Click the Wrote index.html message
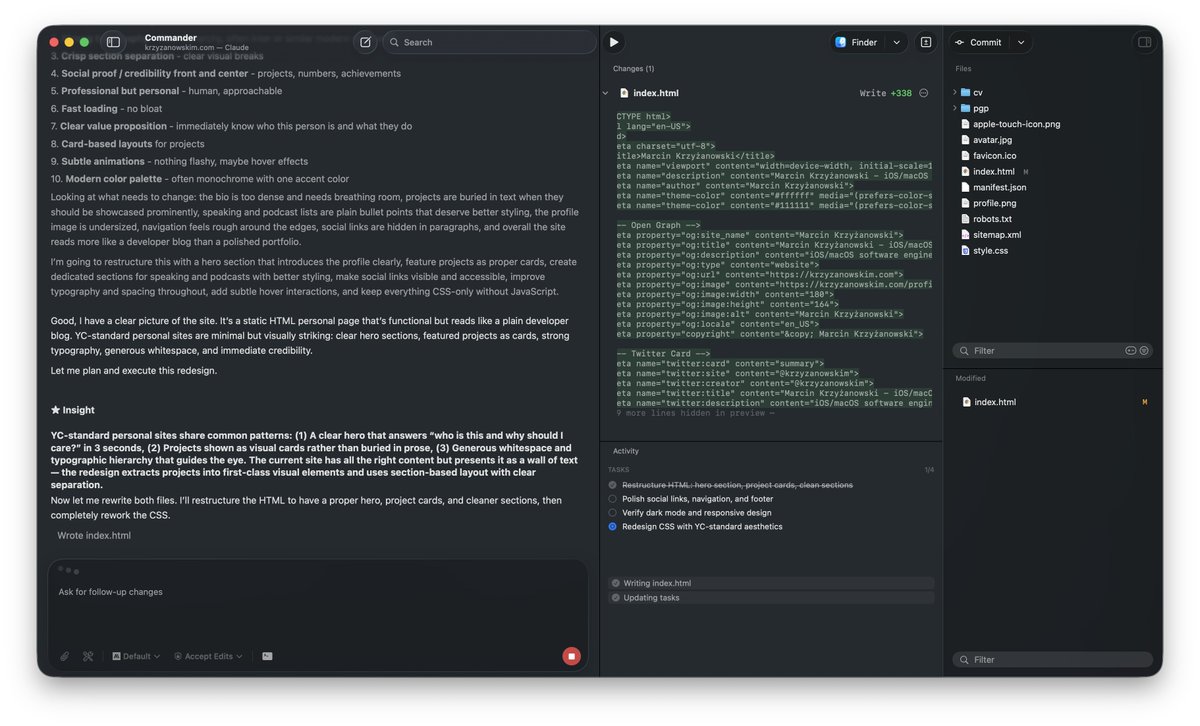 point(94,536)
